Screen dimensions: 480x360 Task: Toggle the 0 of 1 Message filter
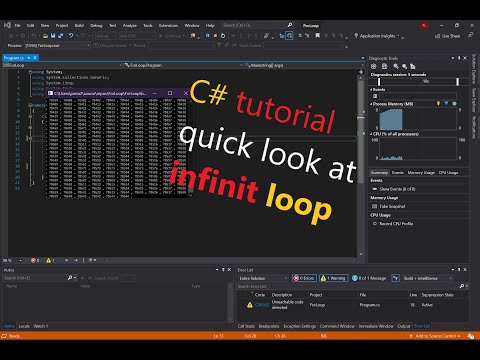click(369, 278)
